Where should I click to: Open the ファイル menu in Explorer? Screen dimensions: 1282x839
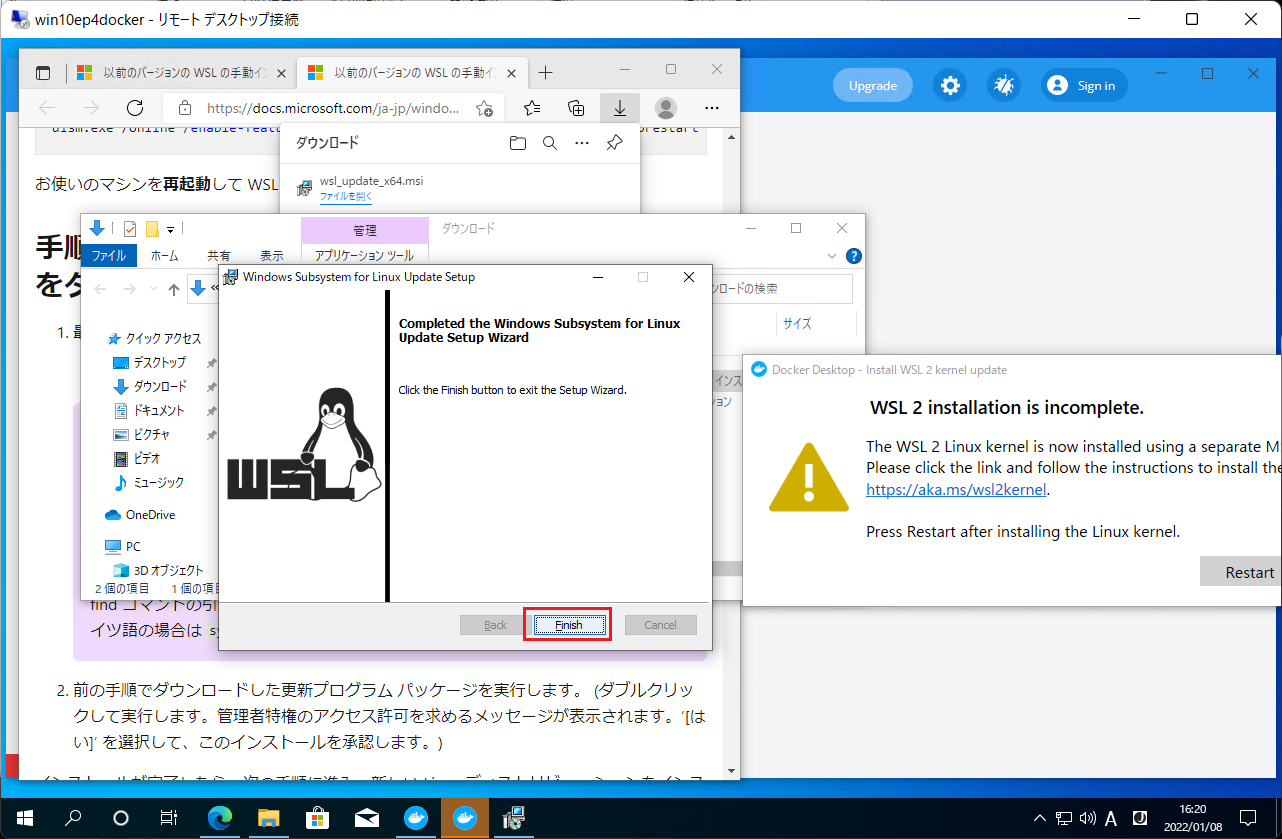108,255
